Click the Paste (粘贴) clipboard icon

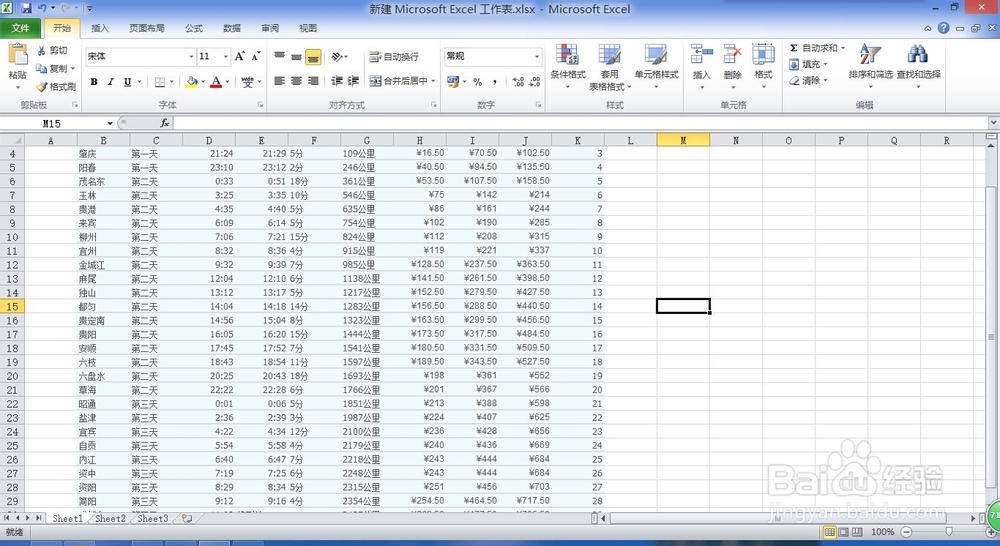[17, 56]
